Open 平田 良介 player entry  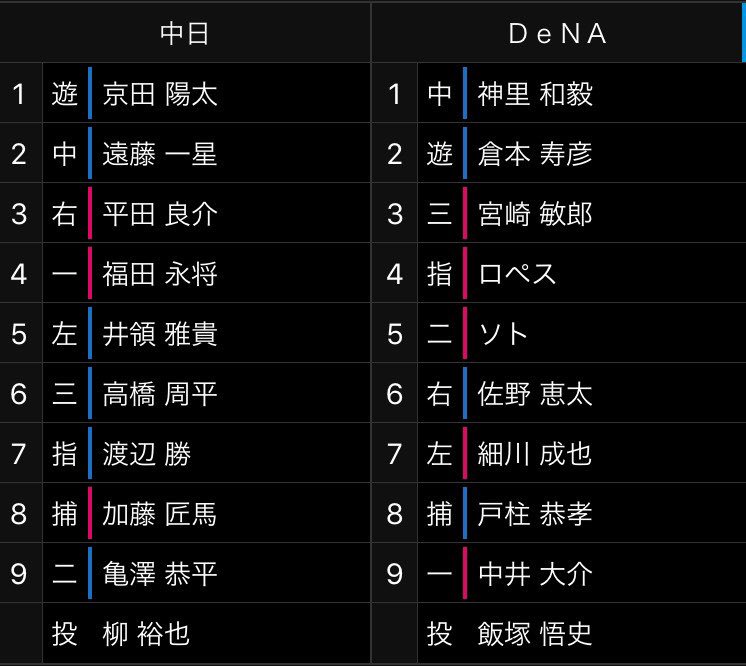pyautogui.click(x=160, y=214)
